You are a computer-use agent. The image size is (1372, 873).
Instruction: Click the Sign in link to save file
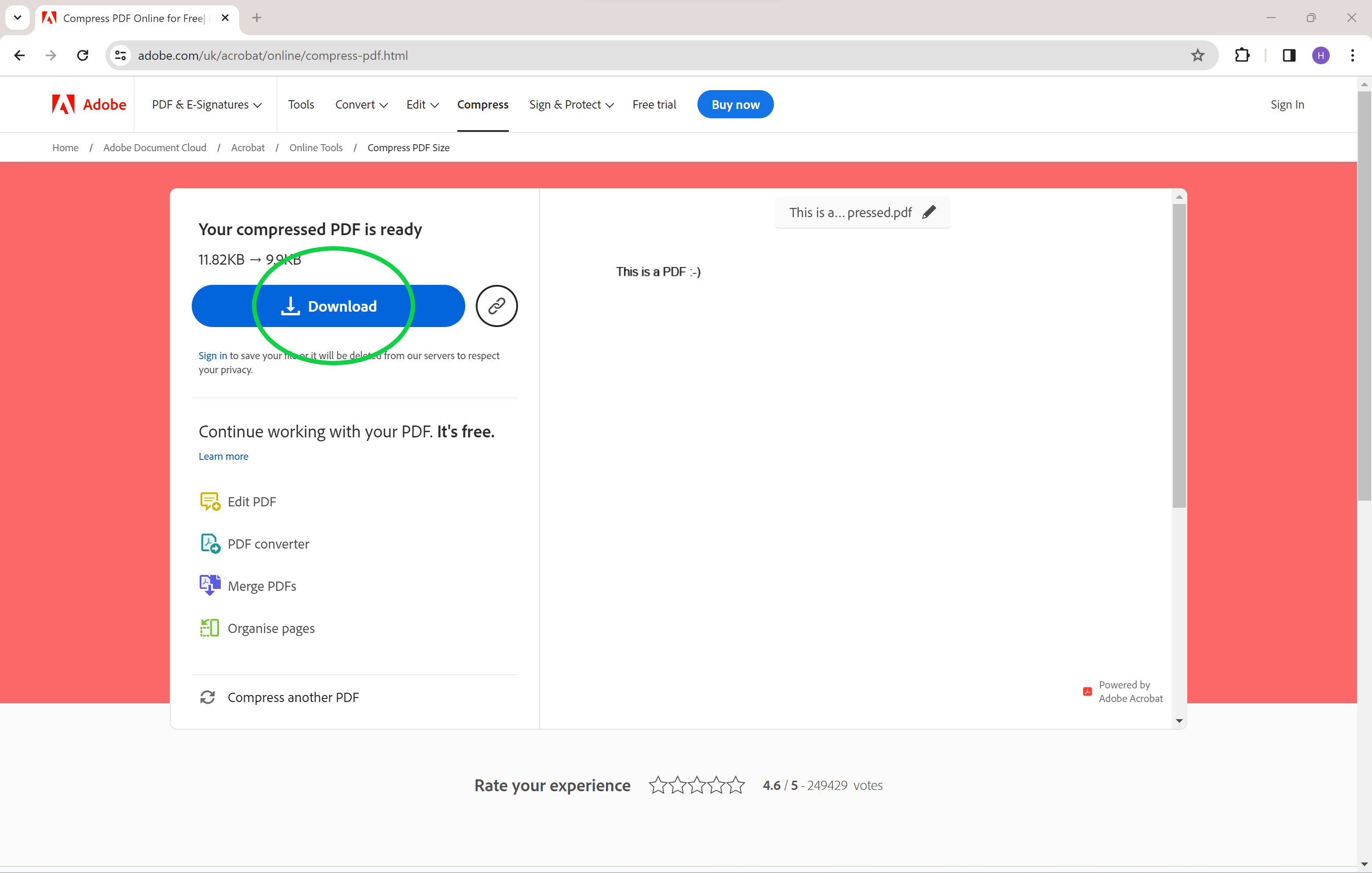[x=212, y=355]
